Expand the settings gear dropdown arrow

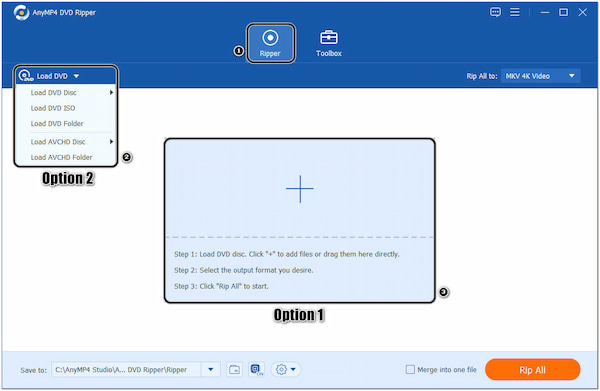[x=293, y=370]
